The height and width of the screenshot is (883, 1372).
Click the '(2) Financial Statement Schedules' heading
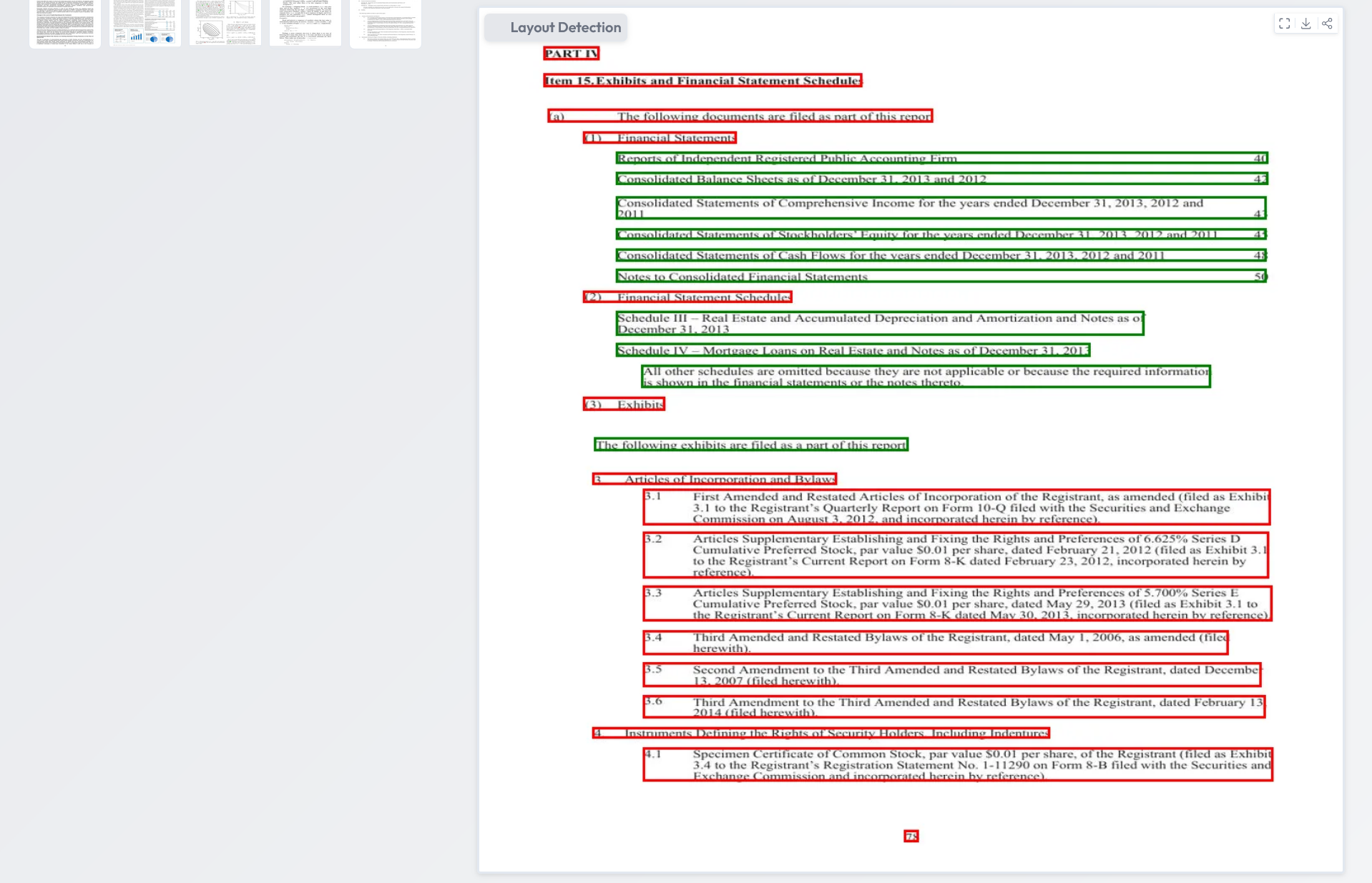click(687, 297)
